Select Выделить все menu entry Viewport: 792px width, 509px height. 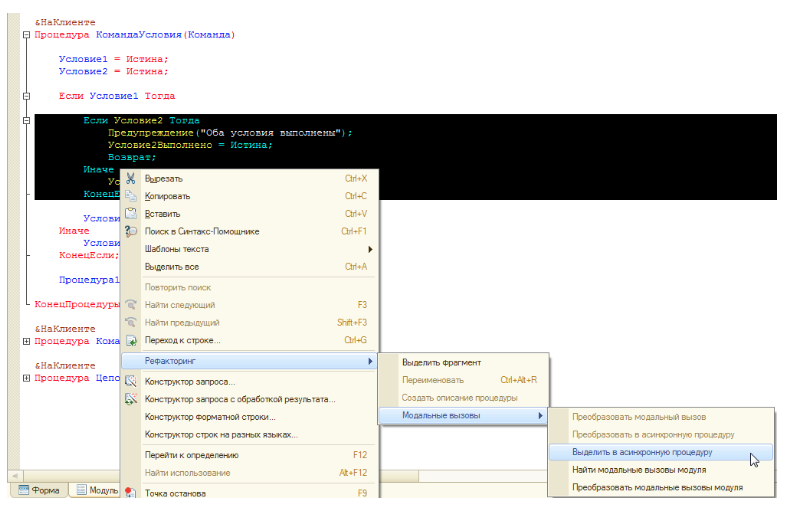click(x=172, y=267)
